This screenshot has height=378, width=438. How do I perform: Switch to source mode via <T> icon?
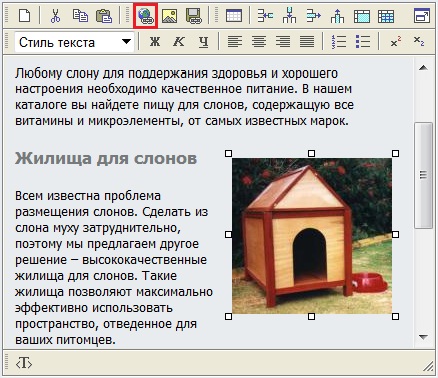tap(24, 363)
